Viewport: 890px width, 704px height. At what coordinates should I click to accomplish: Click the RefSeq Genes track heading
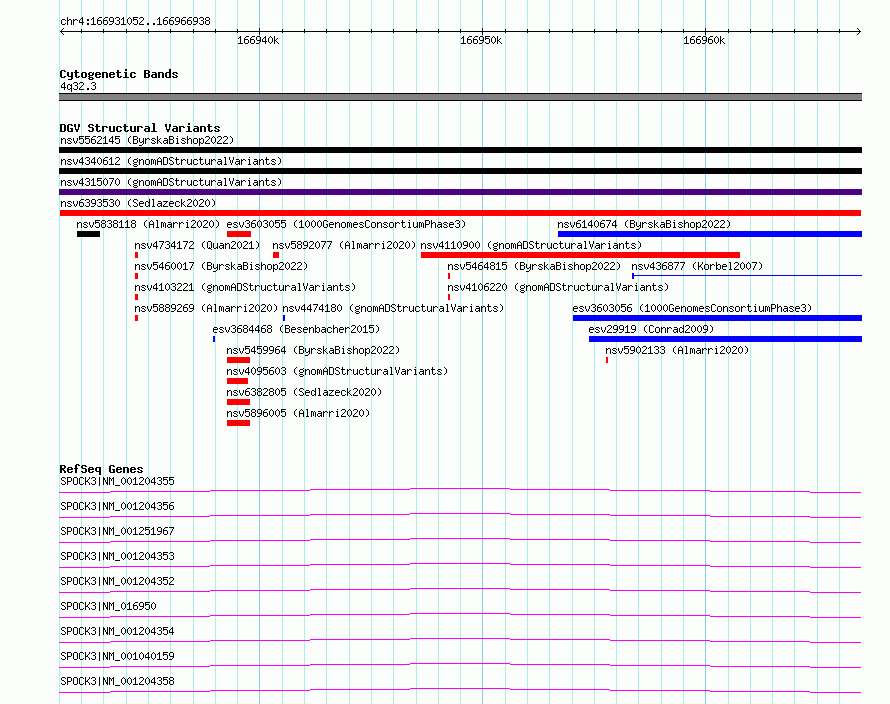(101, 469)
